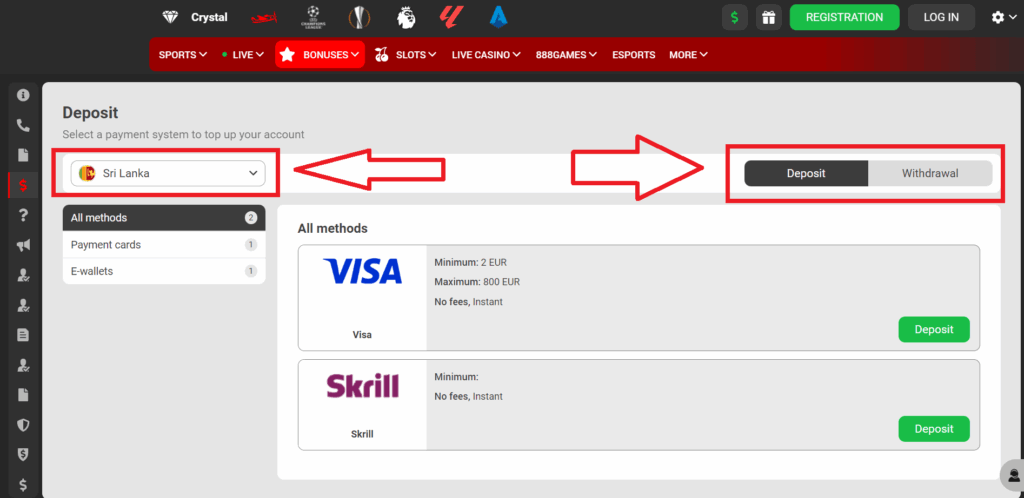This screenshot has height=498, width=1024.
Task: Switch the segmented control to Deposit
Action: 807,174
